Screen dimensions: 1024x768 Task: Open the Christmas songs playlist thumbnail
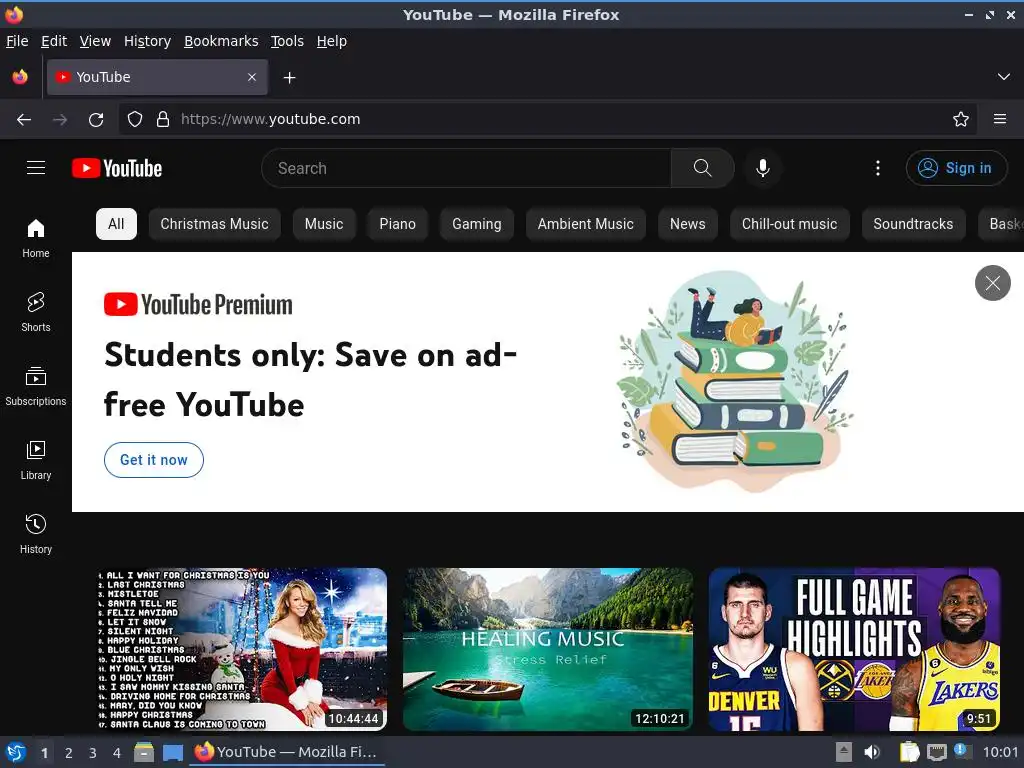[x=242, y=649]
